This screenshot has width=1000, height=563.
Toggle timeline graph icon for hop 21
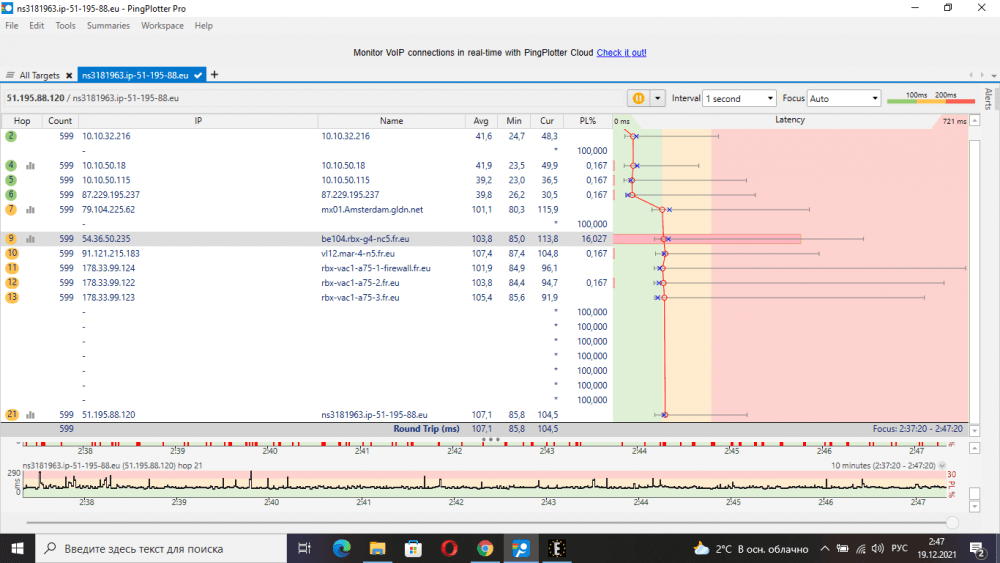(x=30, y=415)
